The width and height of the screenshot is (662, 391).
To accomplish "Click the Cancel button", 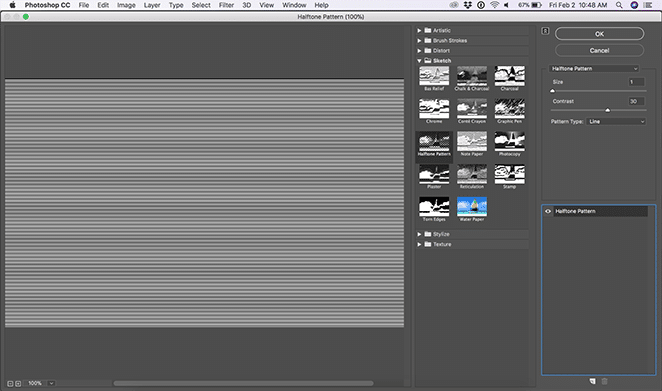I will (600, 50).
